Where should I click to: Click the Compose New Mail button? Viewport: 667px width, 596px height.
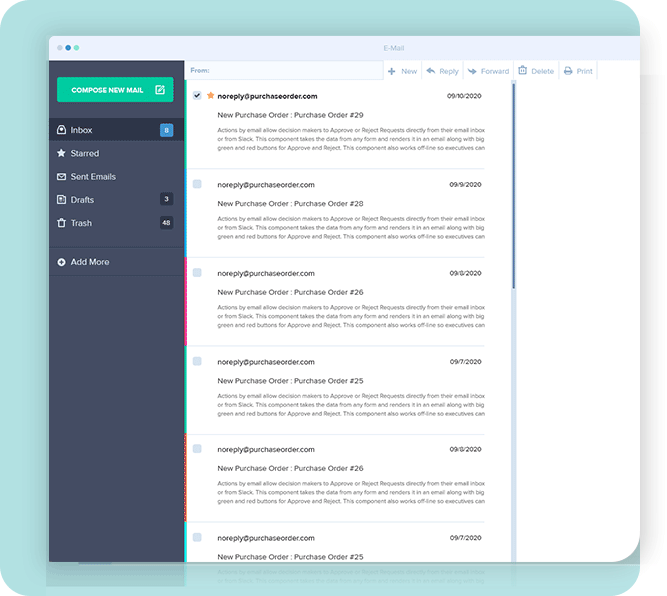pyautogui.click(x=115, y=90)
